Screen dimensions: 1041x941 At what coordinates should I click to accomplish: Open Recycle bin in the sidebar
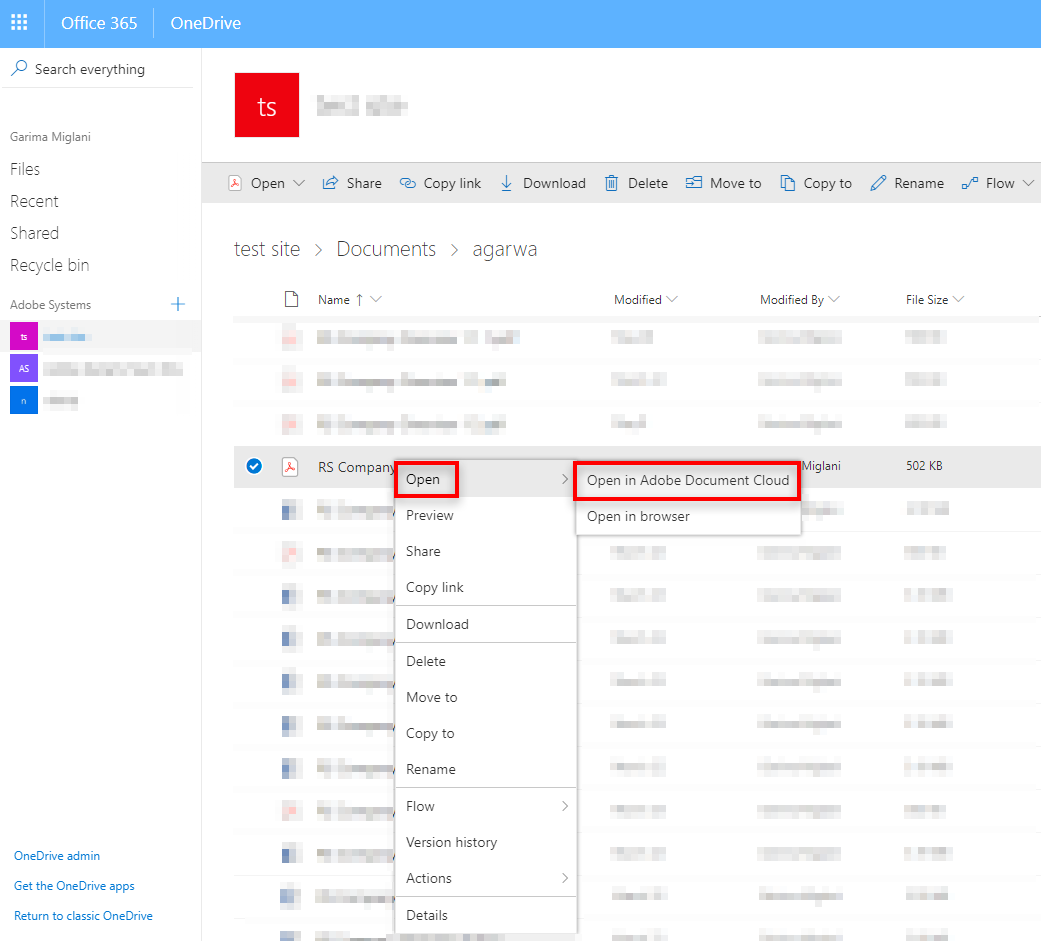(50, 265)
